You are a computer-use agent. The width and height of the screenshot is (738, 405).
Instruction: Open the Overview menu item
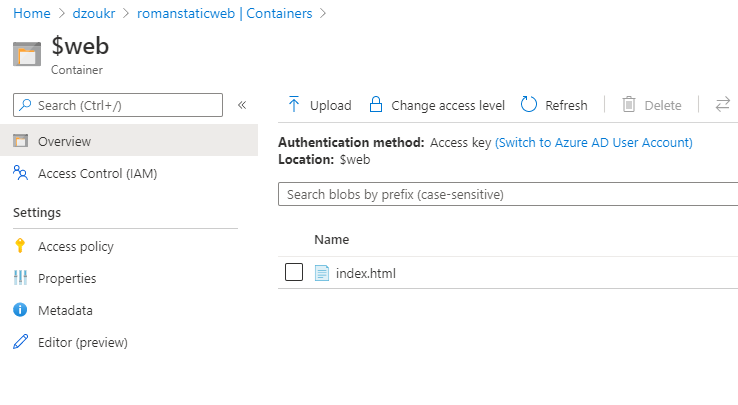tap(64, 141)
